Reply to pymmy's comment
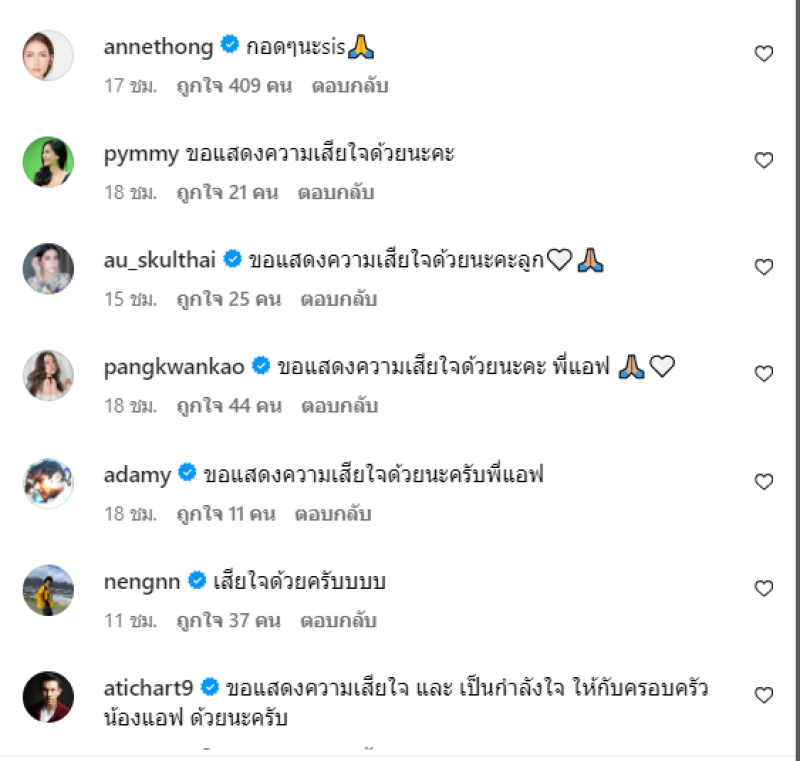 (x=336, y=192)
